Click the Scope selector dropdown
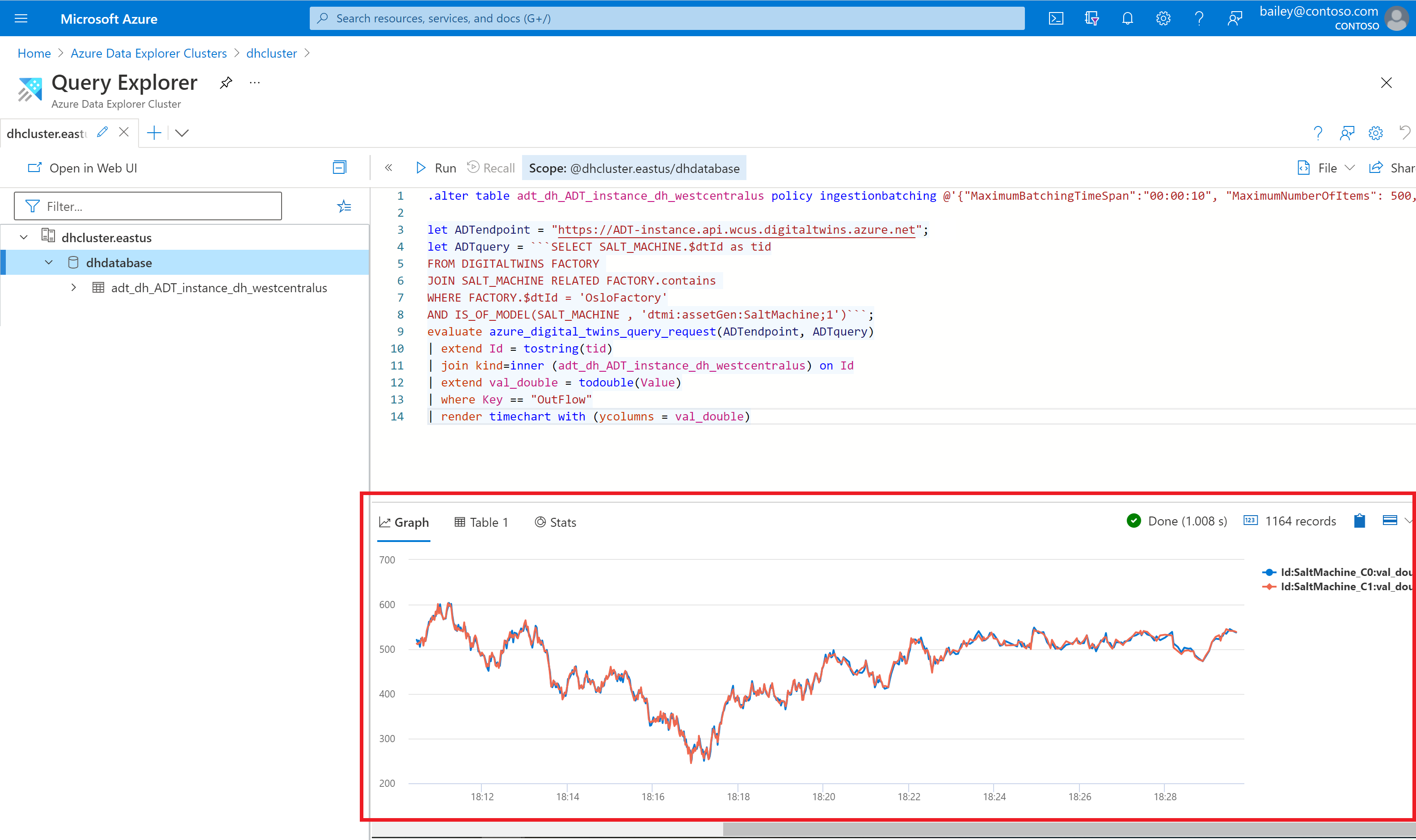 636,167
